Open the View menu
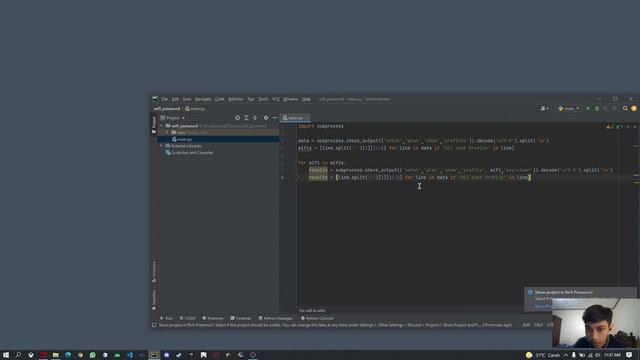Screen dimensions: 640x360 187,99
